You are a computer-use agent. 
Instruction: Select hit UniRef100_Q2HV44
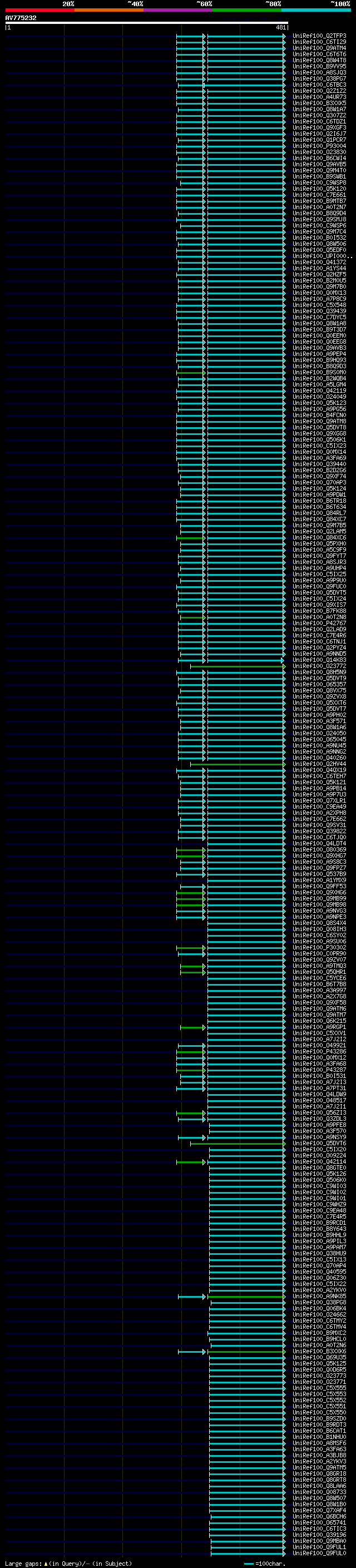click(x=319, y=764)
